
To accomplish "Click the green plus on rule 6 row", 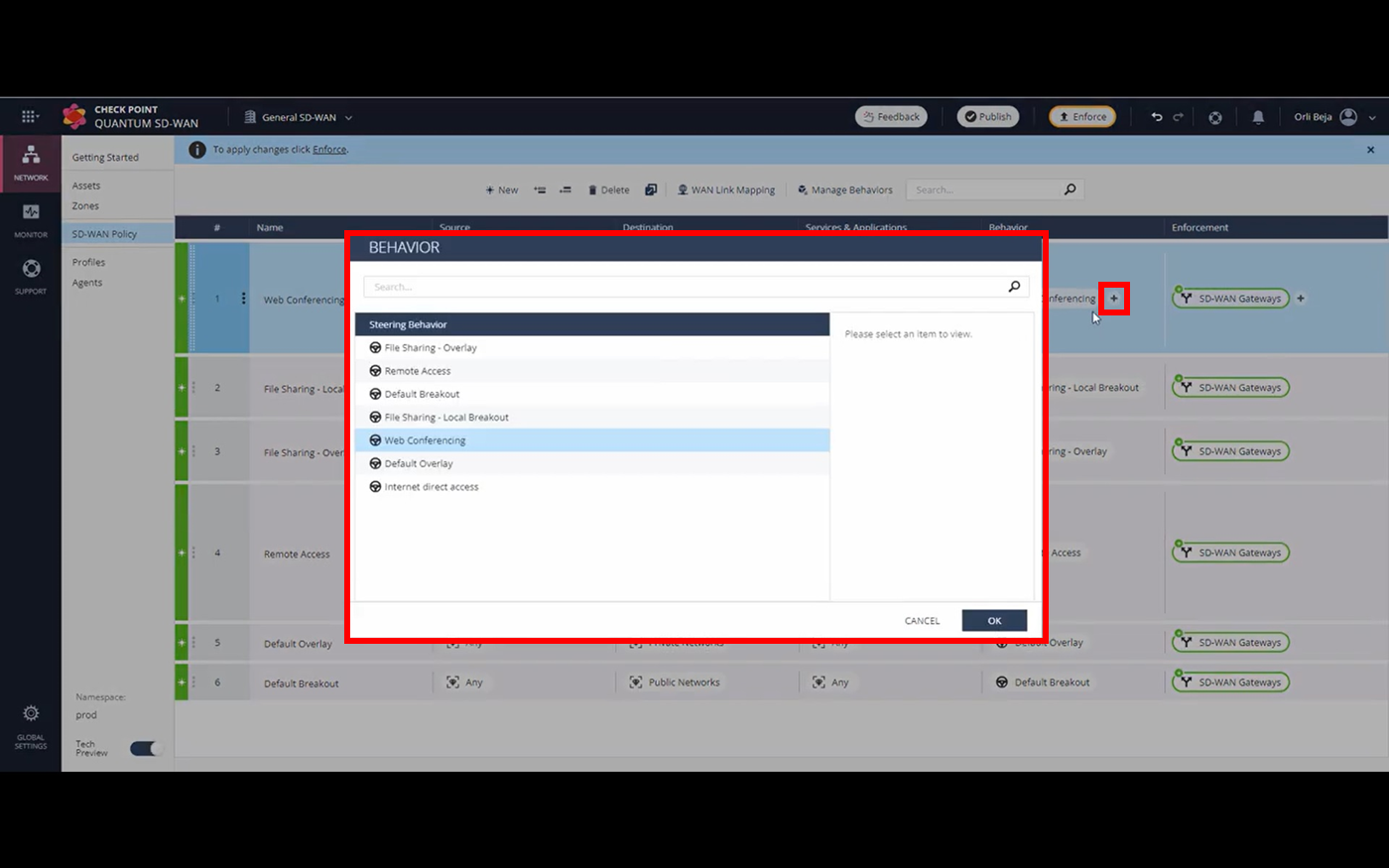I will point(182,682).
